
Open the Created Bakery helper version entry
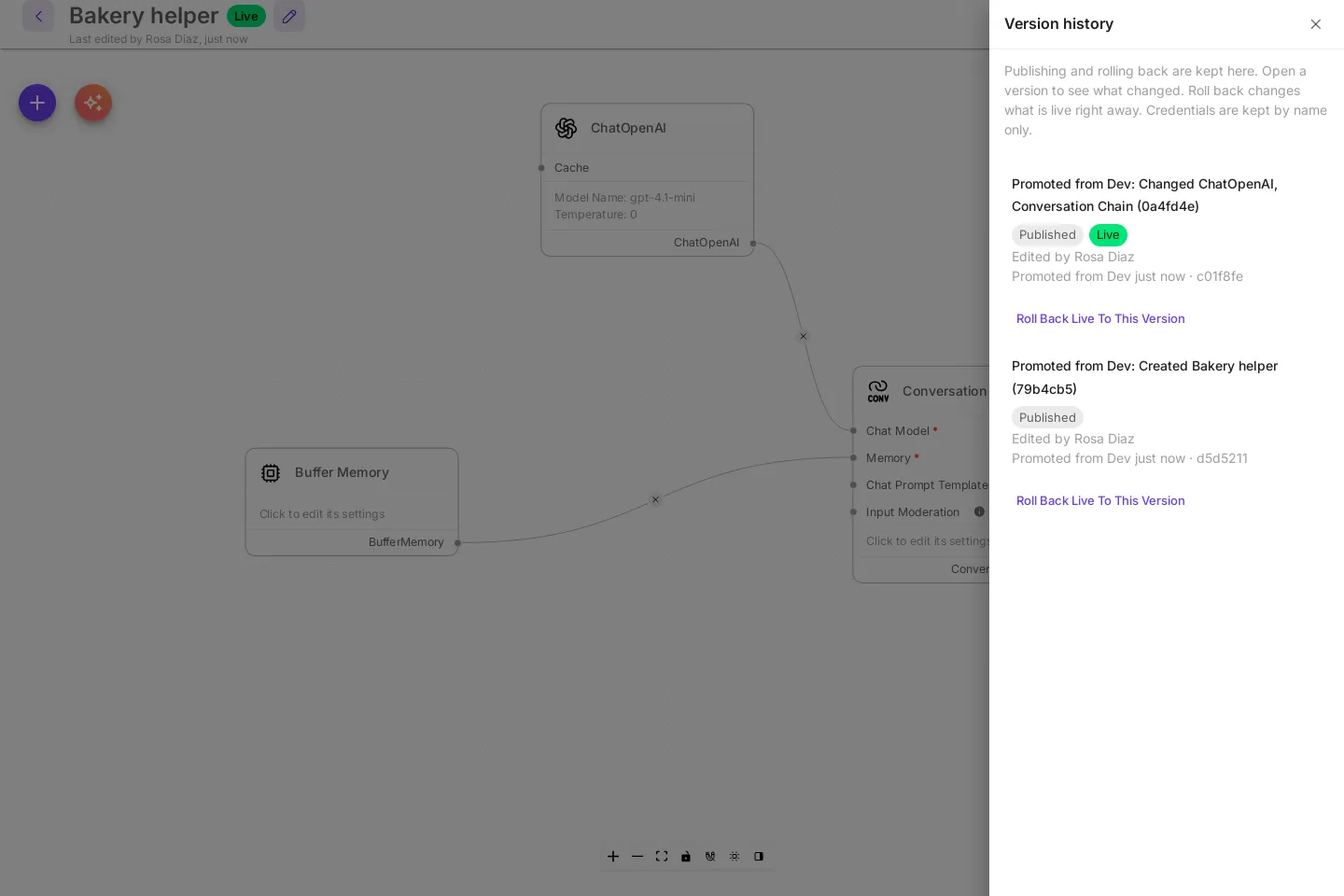pos(1144,377)
